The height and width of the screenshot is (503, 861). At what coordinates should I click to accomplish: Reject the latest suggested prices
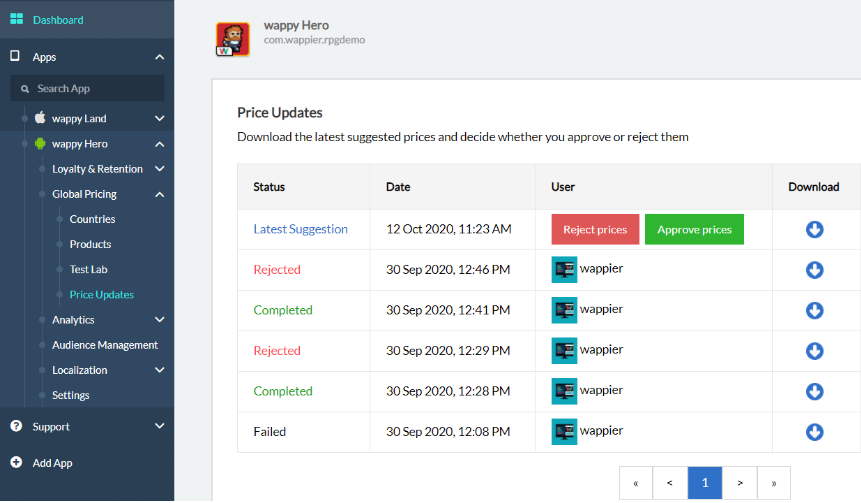tap(595, 230)
